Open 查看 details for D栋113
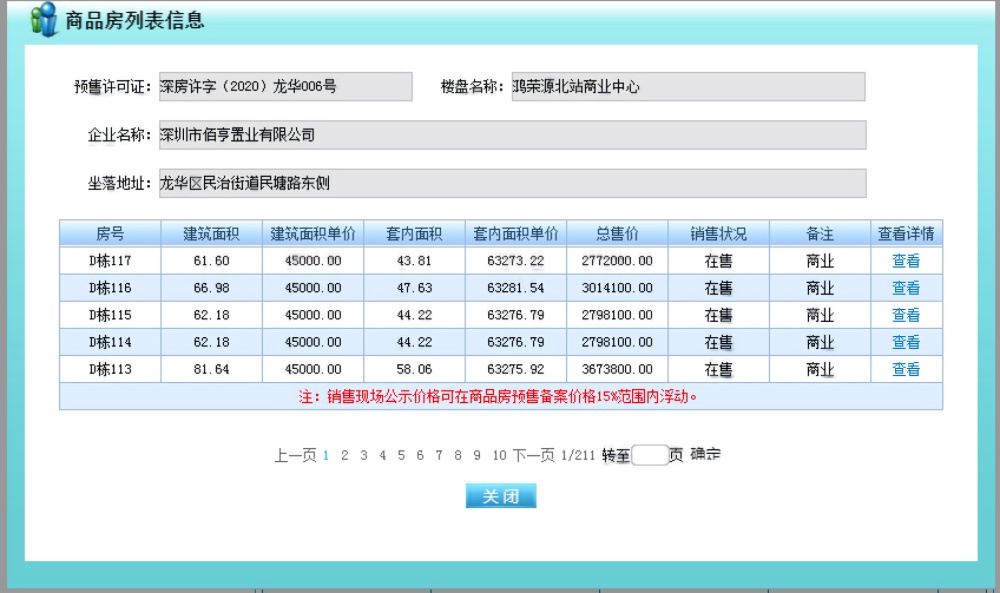 pos(906,369)
